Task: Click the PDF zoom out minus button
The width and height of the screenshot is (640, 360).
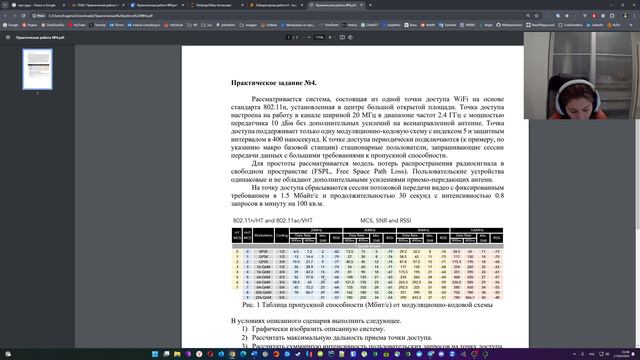Action: click(x=309, y=37)
